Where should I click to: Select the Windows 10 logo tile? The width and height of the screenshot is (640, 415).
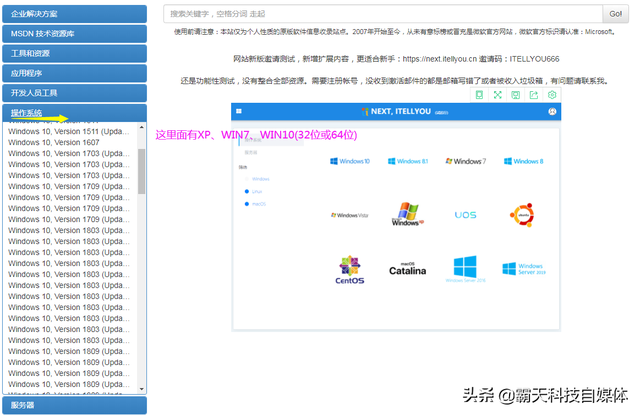pyautogui.click(x=350, y=161)
